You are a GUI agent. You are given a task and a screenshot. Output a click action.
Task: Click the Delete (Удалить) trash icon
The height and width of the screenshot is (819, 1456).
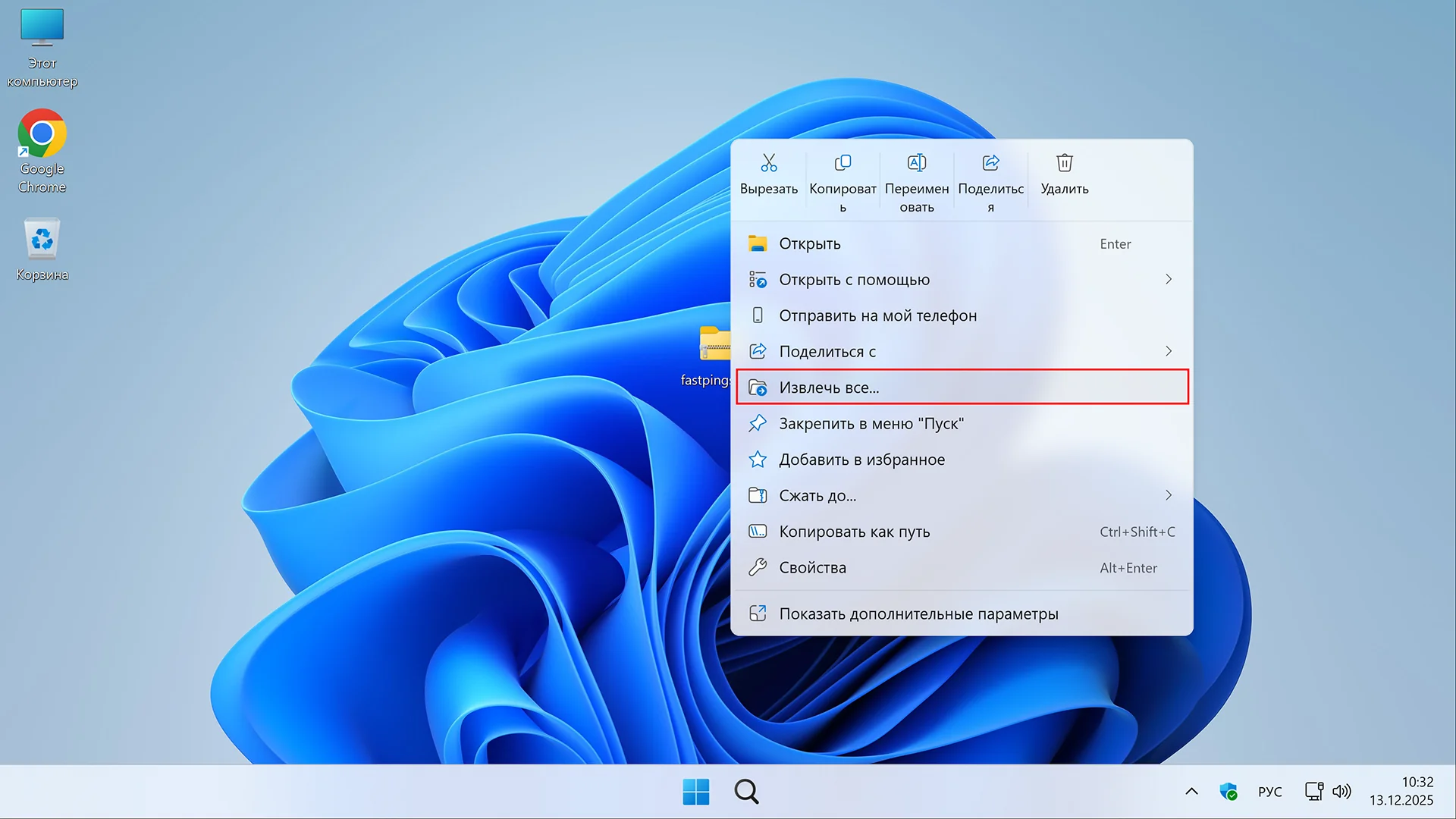1064,163
